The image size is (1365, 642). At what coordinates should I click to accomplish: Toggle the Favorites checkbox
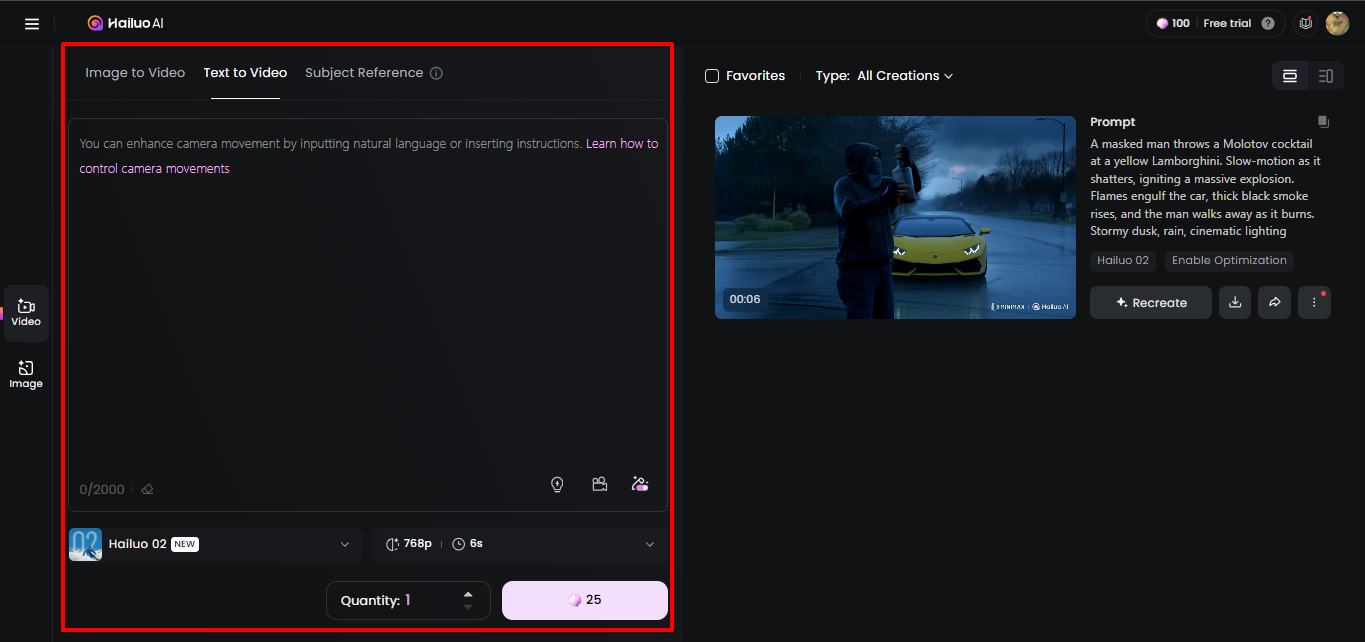[x=711, y=75]
